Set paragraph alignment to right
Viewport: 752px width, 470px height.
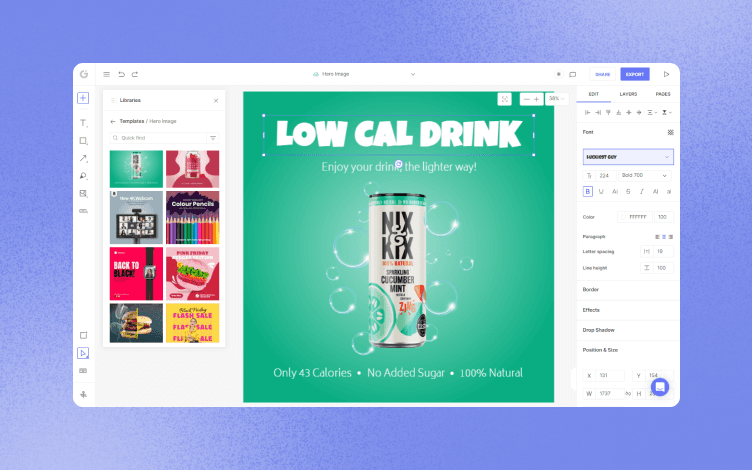tap(670, 237)
